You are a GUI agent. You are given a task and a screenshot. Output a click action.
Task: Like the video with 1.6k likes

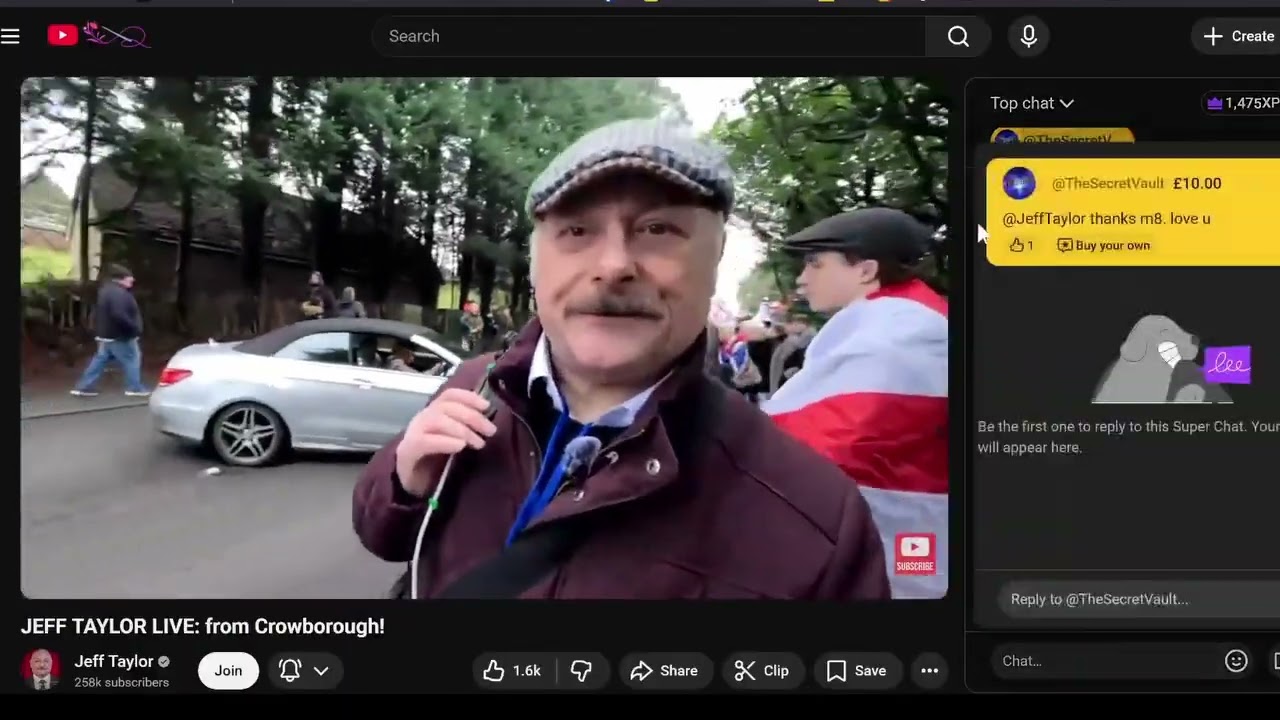[512, 671]
